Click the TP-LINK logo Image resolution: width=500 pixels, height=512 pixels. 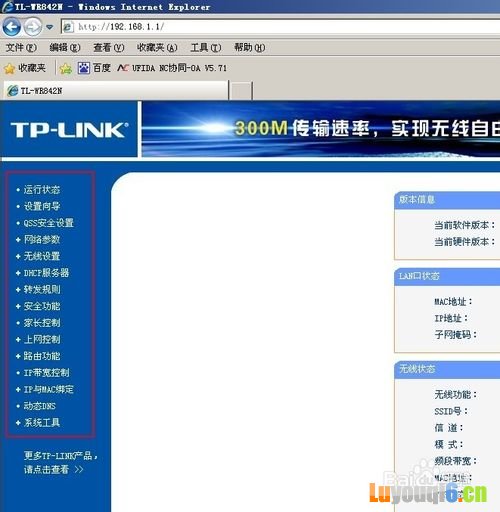[x=69, y=130]
